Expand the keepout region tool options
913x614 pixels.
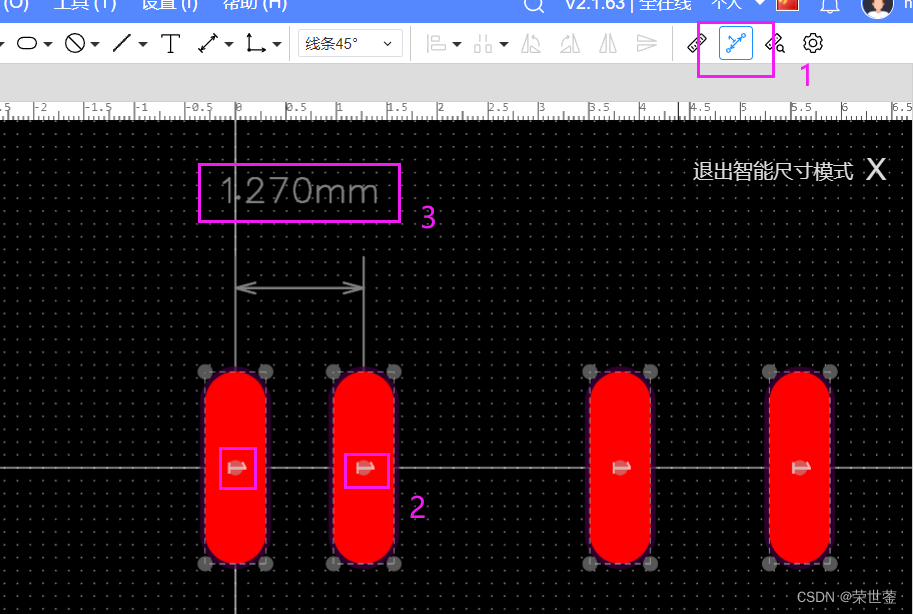pyautogui.click(x=95, y=44)
